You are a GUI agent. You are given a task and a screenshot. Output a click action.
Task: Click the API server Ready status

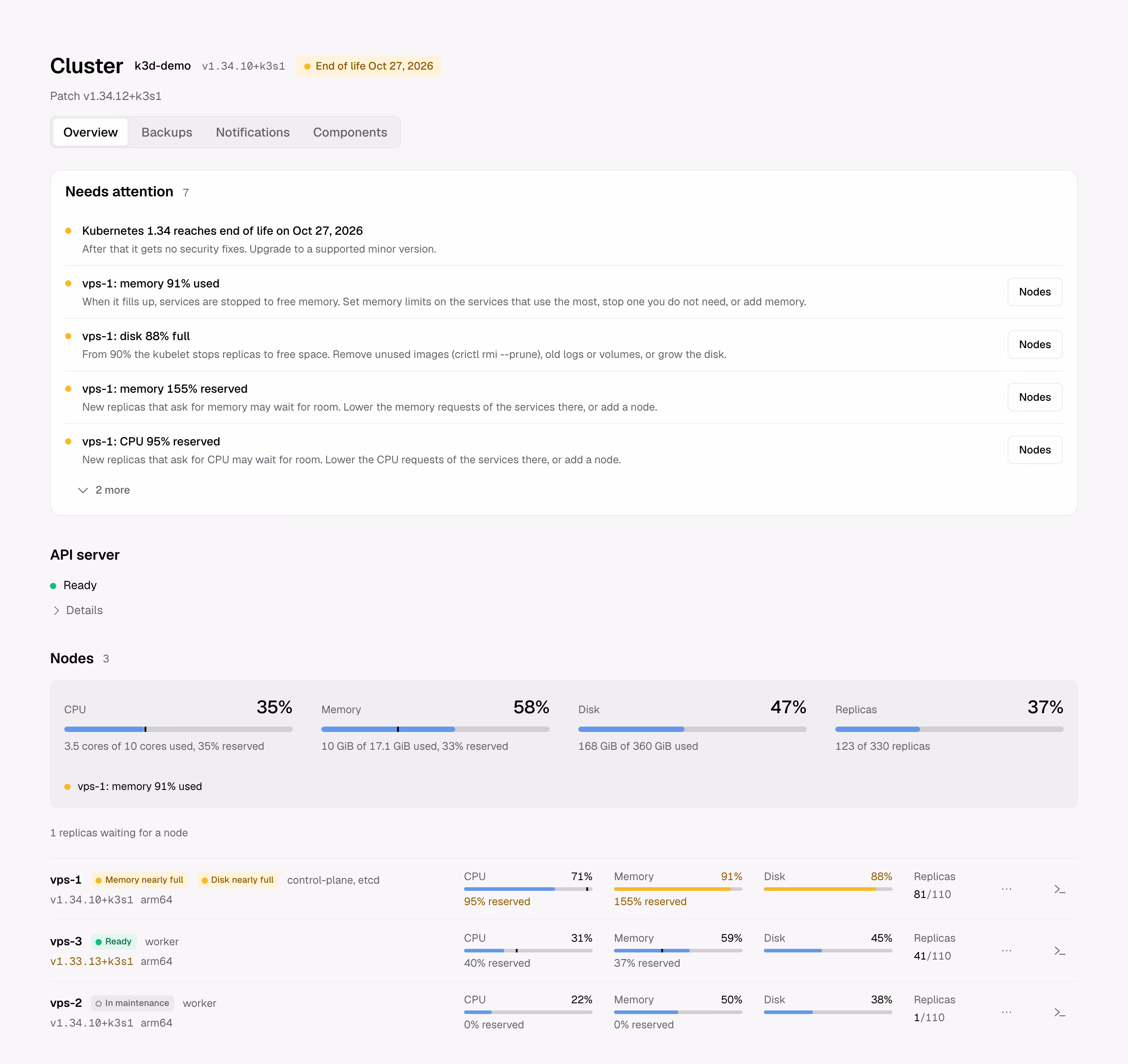coord(74,585)
